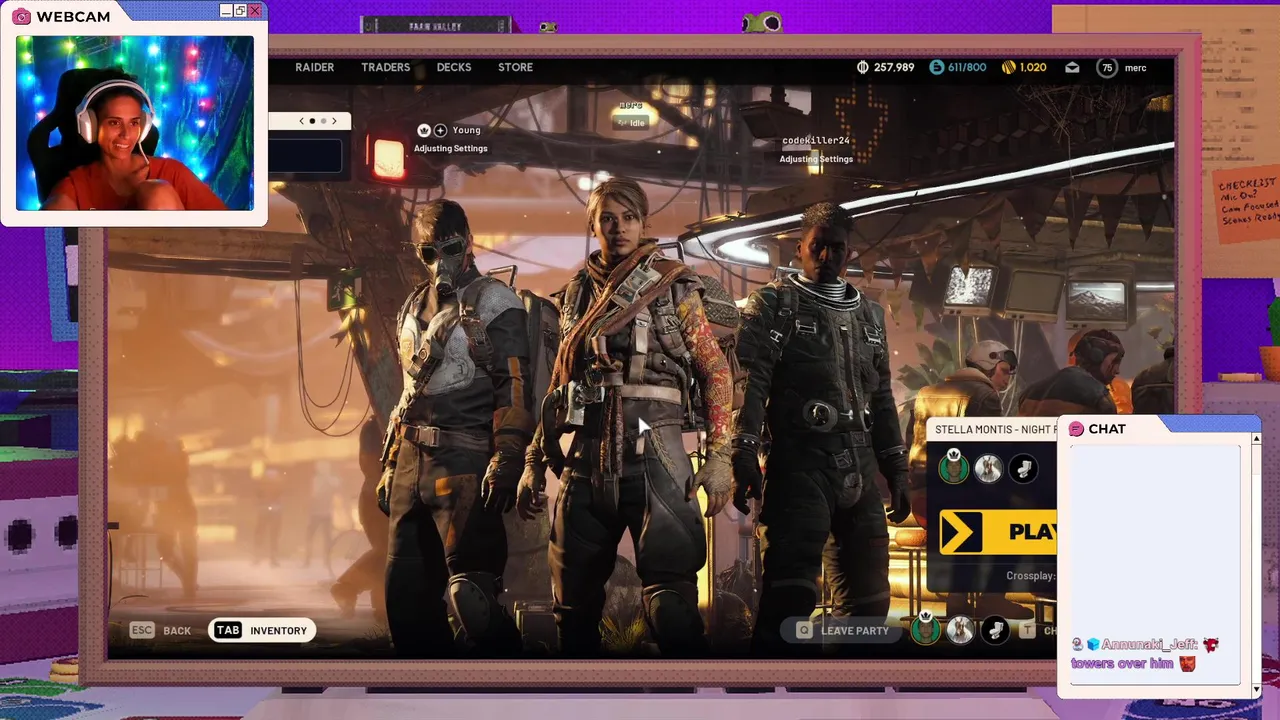Click the T key chat hint
The height and width of the screenshot is (720, 1280).
(1027, 631)
